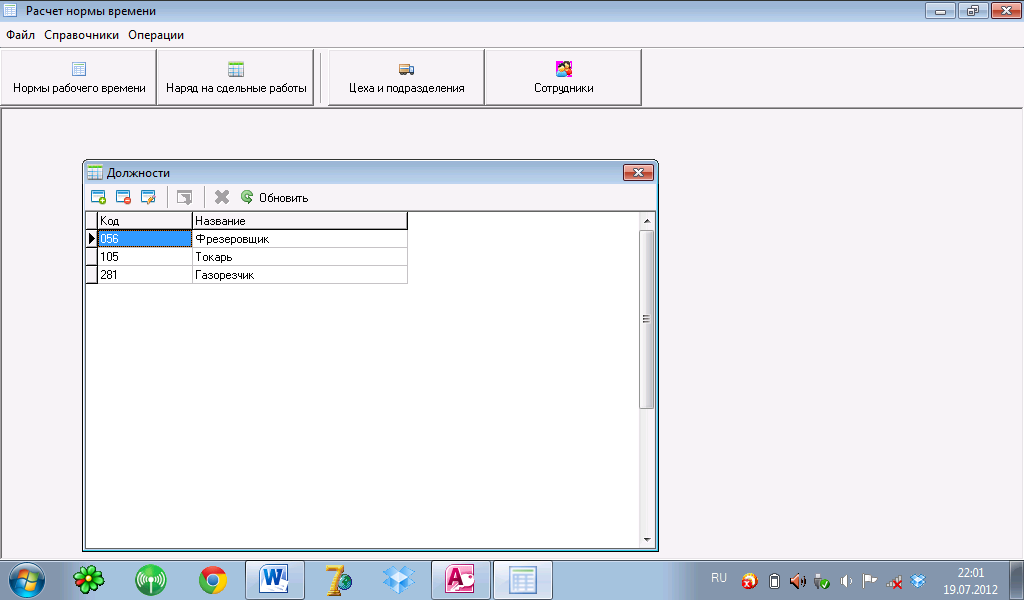Viewport: 1024px width, 600px height.
Task: Click the network signal tray icon
Action: 894,581
